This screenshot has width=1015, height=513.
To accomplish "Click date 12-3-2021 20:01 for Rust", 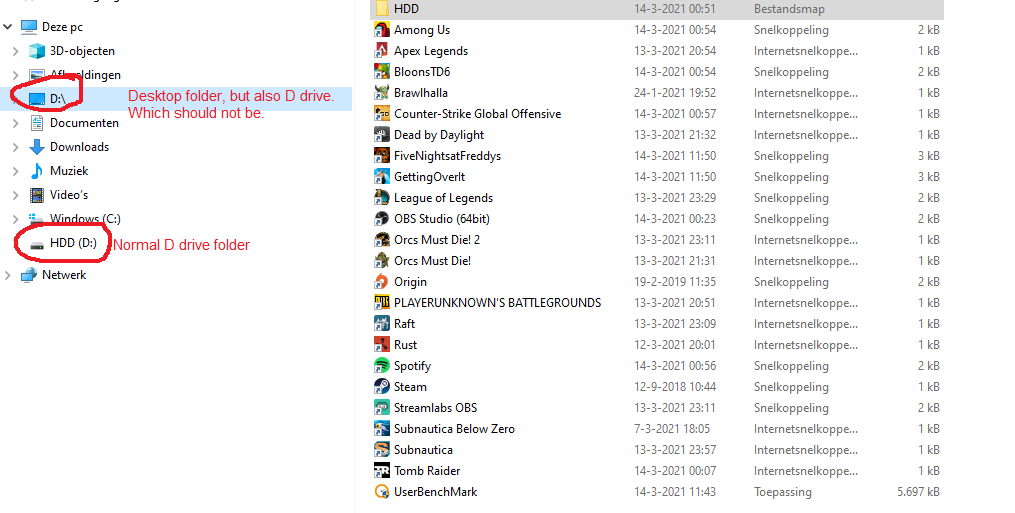I will [675, 345].
